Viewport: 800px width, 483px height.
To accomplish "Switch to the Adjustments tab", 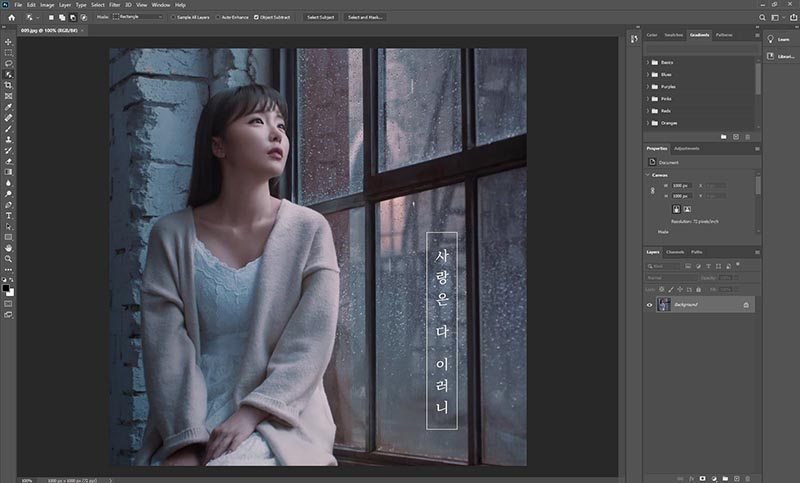I will click(687, 148).
